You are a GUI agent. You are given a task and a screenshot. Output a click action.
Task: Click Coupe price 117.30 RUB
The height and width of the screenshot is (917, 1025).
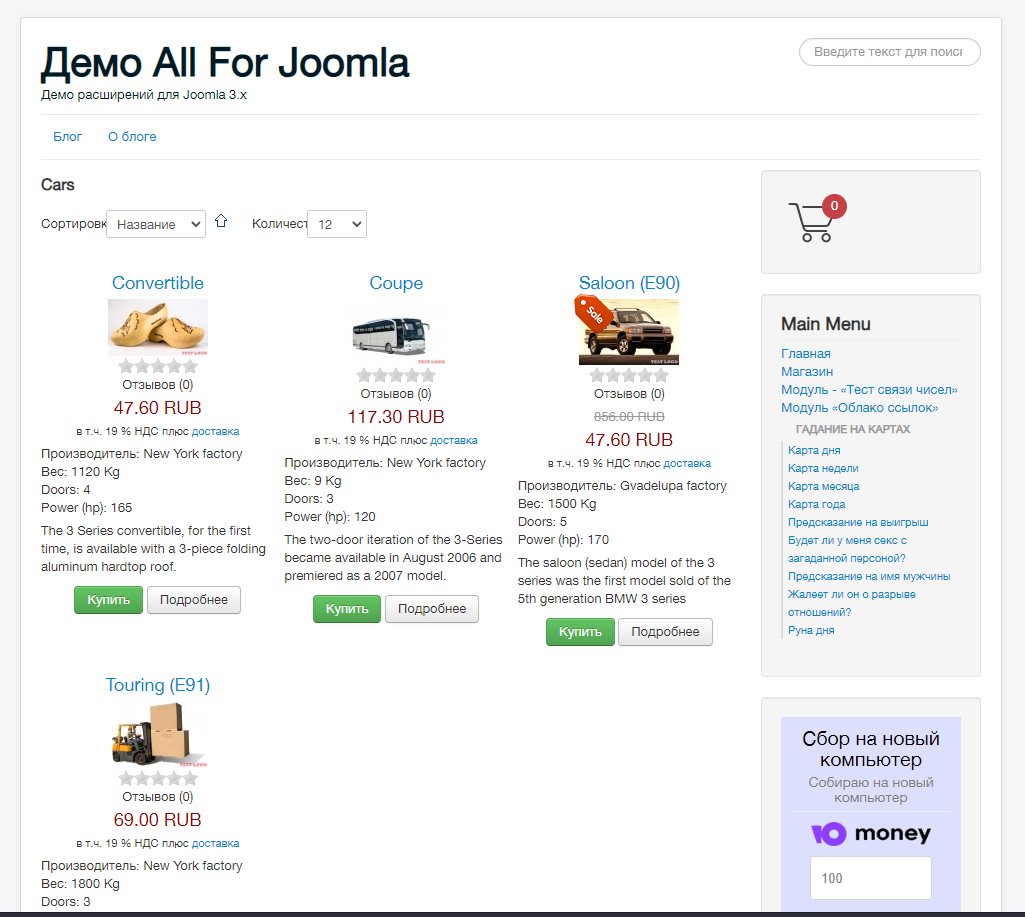tap(396, 417)
